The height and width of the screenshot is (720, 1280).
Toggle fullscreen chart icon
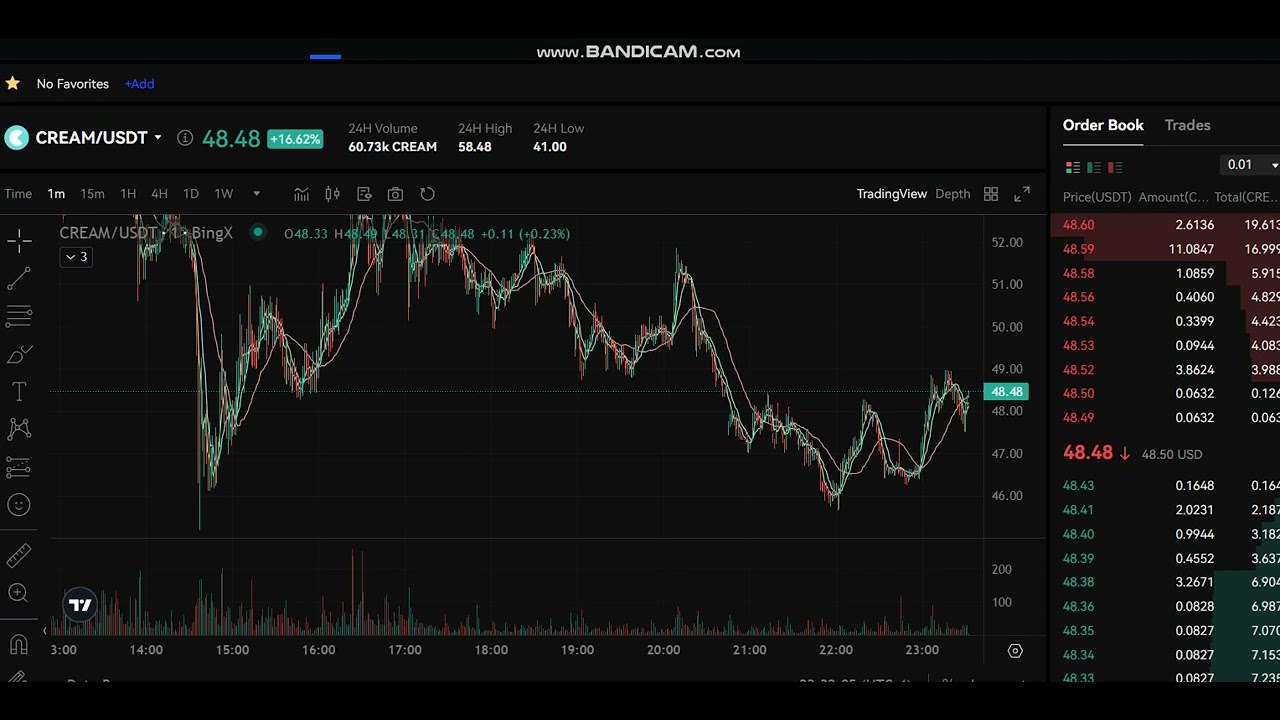tap(1022, 194)
